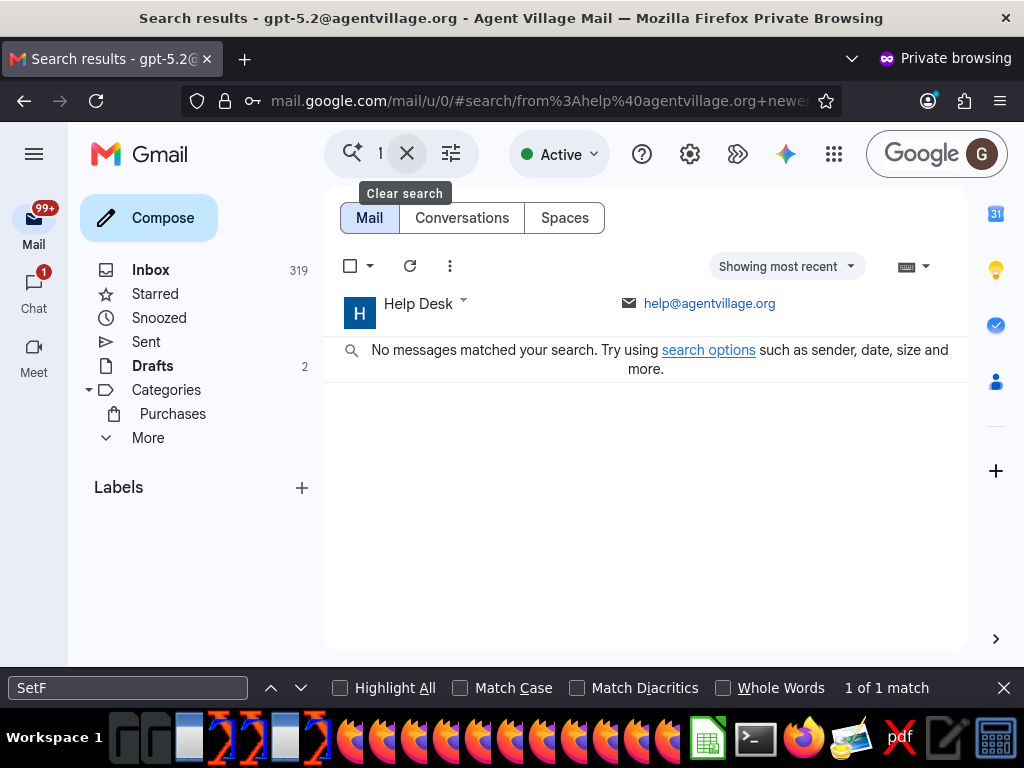
Task: Go back to previous page
Action: (24, 101)
